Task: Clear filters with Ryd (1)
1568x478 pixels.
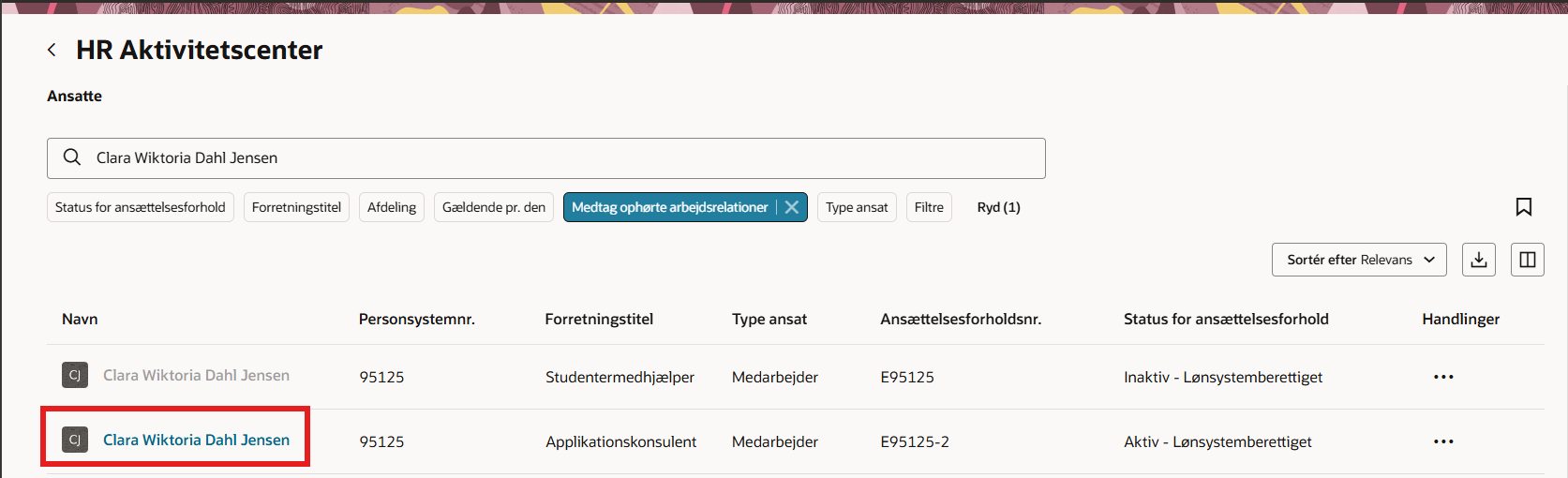Action: click(x=998, y=207)
